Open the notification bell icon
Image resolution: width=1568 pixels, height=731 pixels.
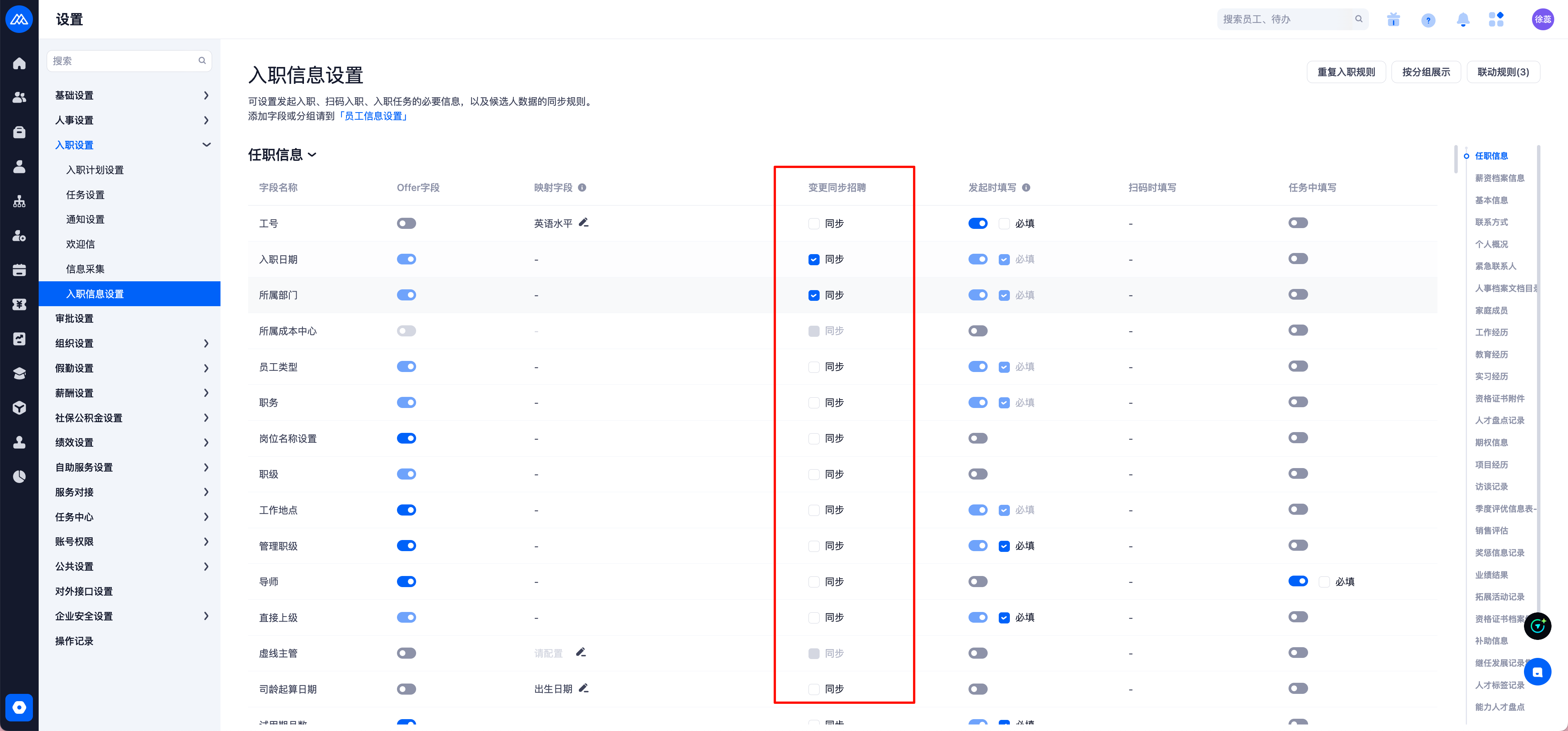[1463, 20]
